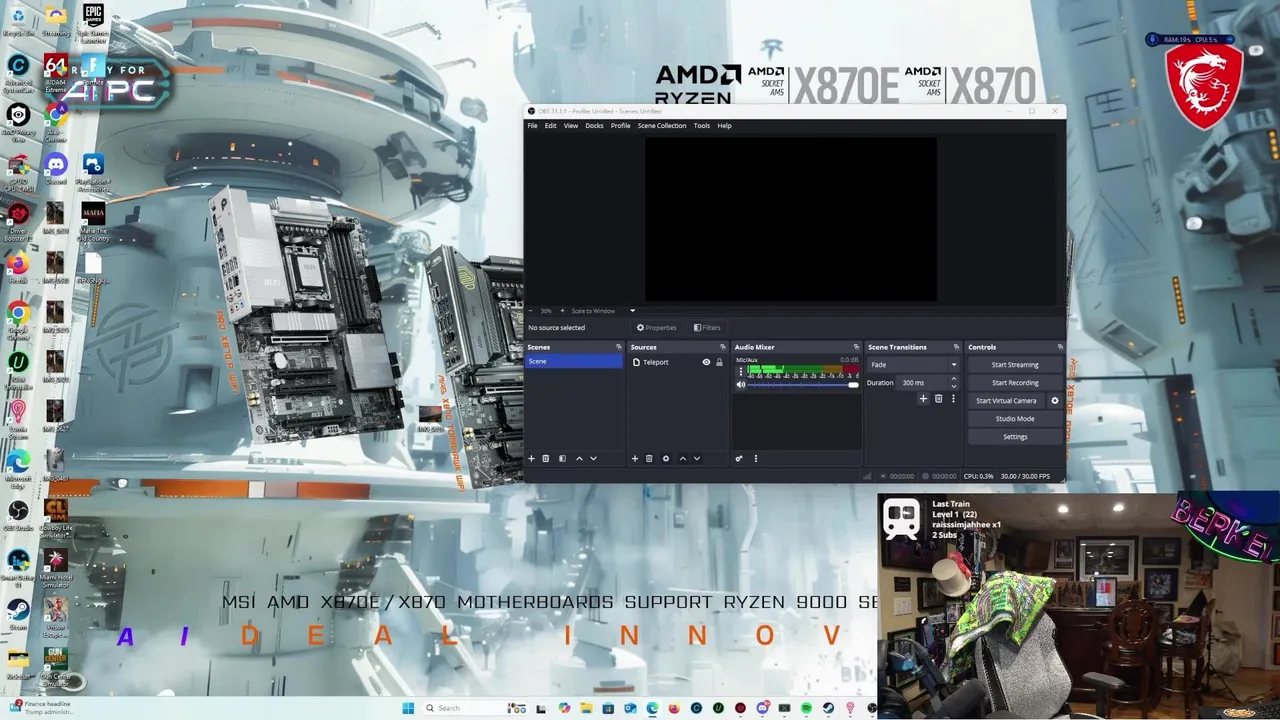Open the Fade transition dropdown
This screenshot has height=720, width=1280.
pyautogui.click(x=913, y=365)
